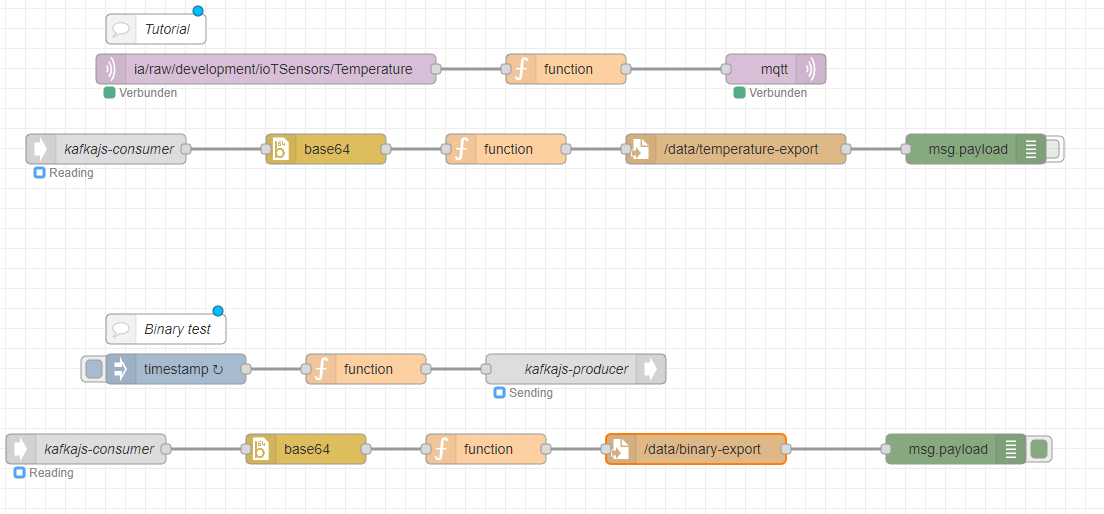Screen dimensions: 1104x514
Task: Click output port of the timestamp node
Action: pos(246,369)
